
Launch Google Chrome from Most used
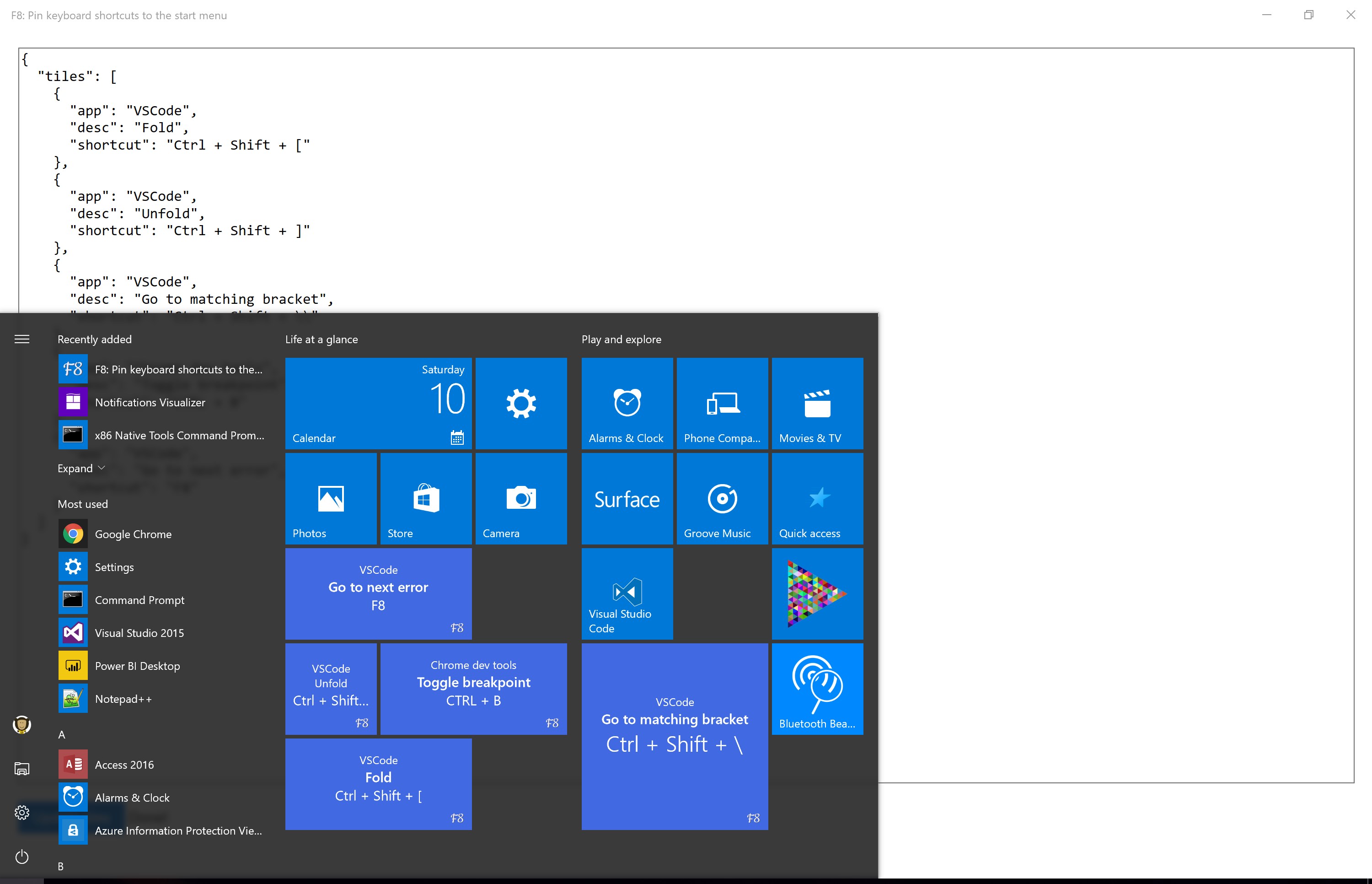[x=133, y=533]
